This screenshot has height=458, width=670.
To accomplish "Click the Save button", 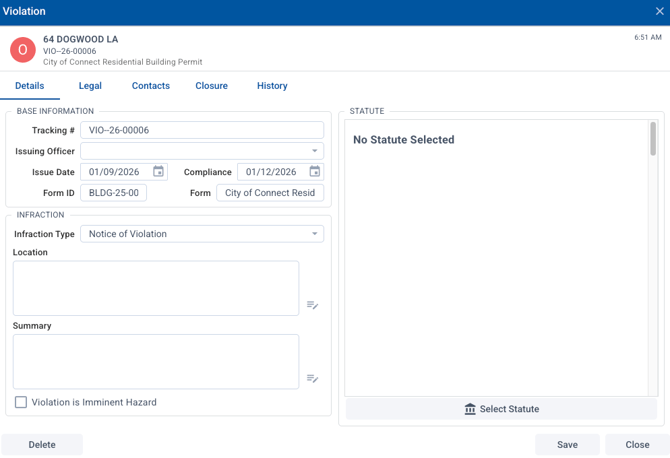I will point(567,445).
